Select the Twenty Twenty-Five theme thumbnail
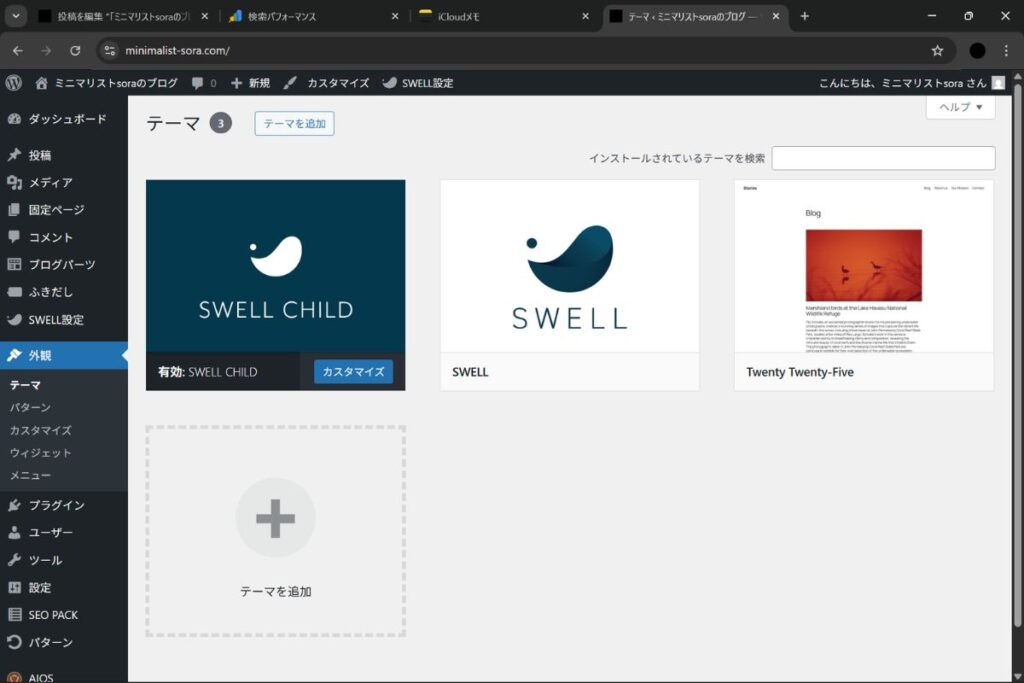Viewport: 1024px width, 683px height. point(864,266)
